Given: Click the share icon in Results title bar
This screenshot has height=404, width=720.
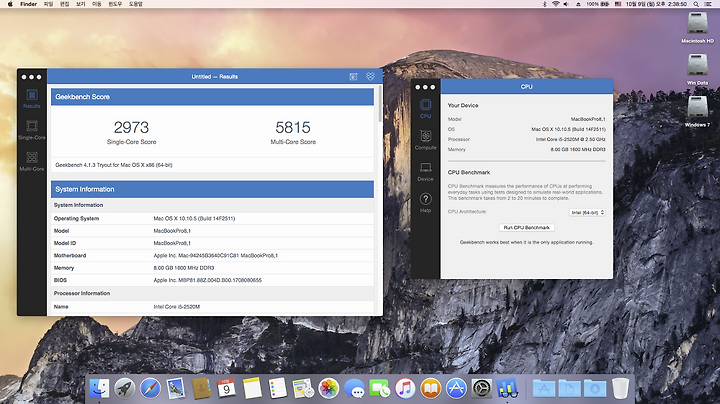Looking at the screenshot, I should [353, 77].
